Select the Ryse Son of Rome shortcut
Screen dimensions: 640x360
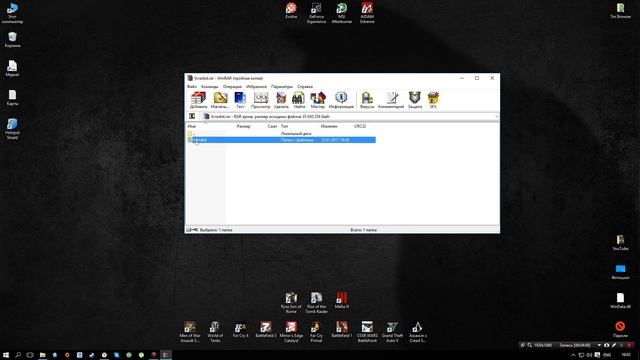pyautogui.click(x=291, y=302)
